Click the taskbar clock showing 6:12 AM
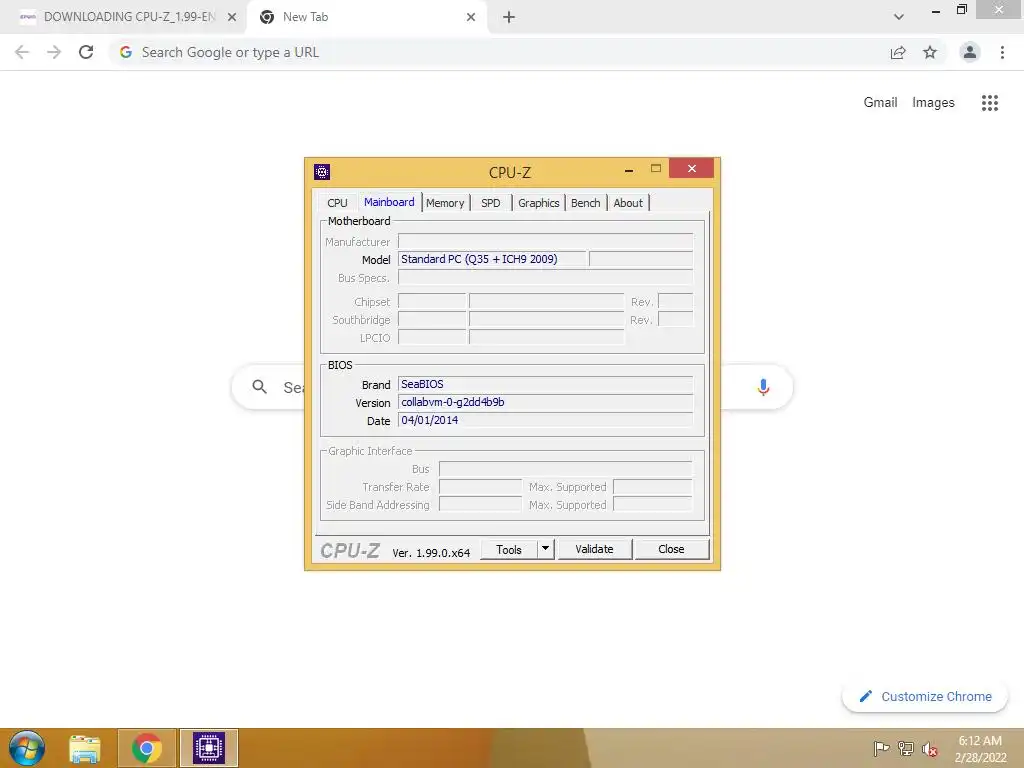Image resolution: width=1024 pixels, height=768 pixels. (980, 749)
